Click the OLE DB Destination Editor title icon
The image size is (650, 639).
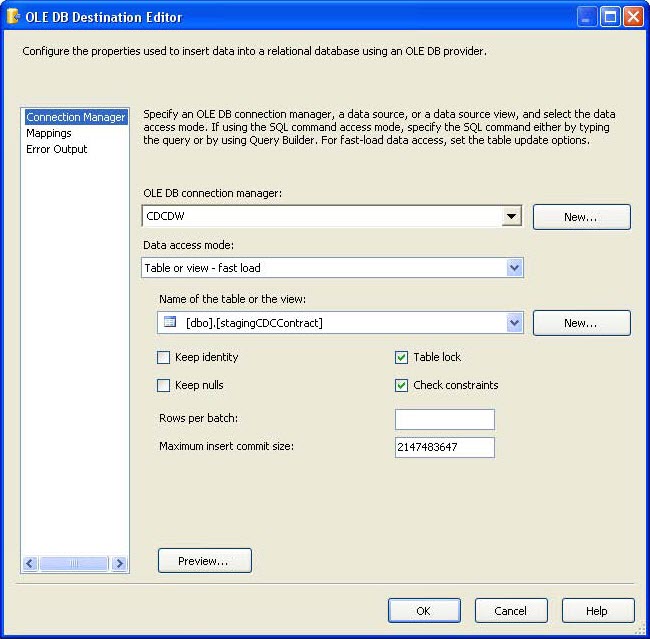pyautogui.click(x=14, y=17)
